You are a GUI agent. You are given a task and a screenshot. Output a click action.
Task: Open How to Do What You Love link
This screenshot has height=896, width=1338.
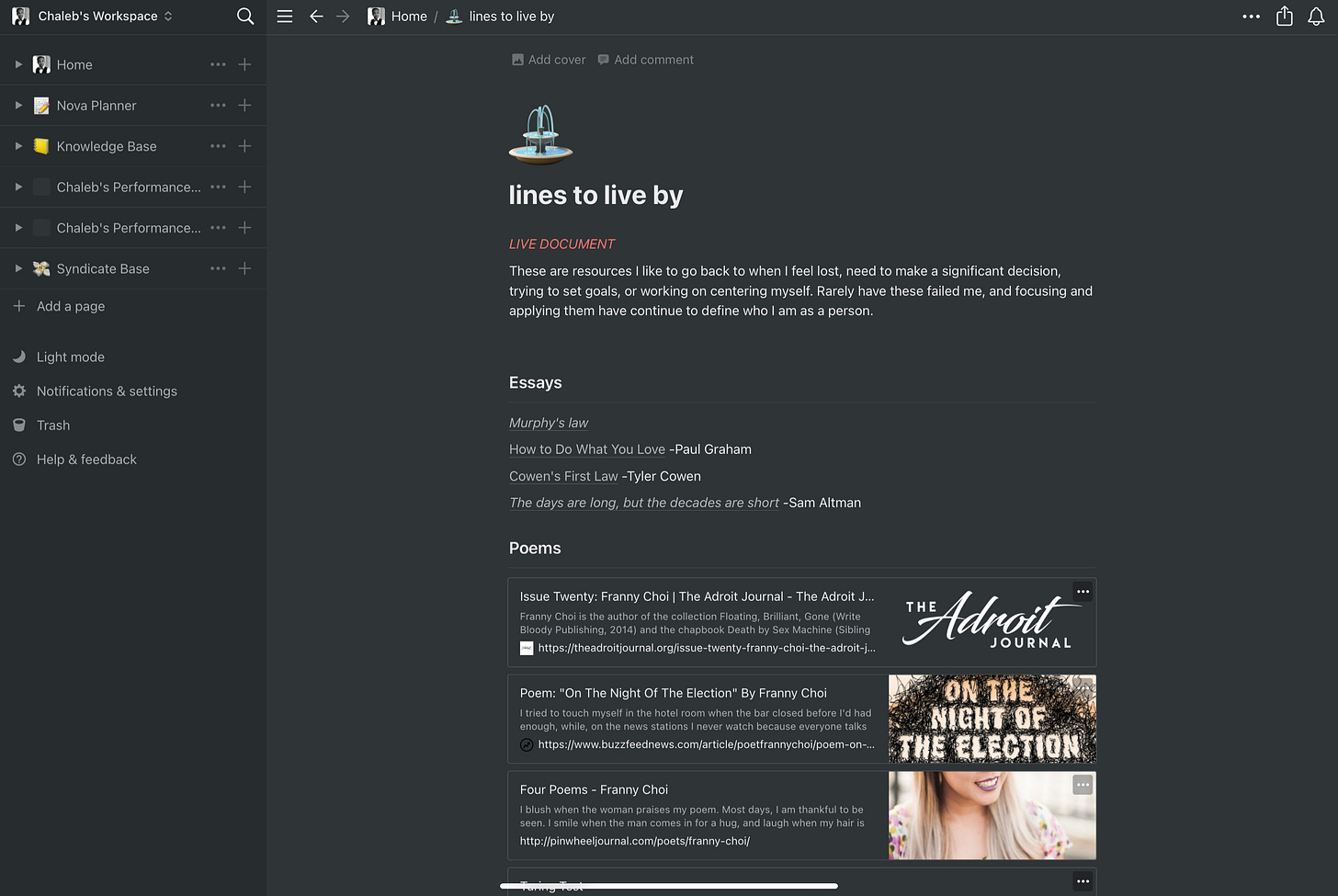pos(587,449)
